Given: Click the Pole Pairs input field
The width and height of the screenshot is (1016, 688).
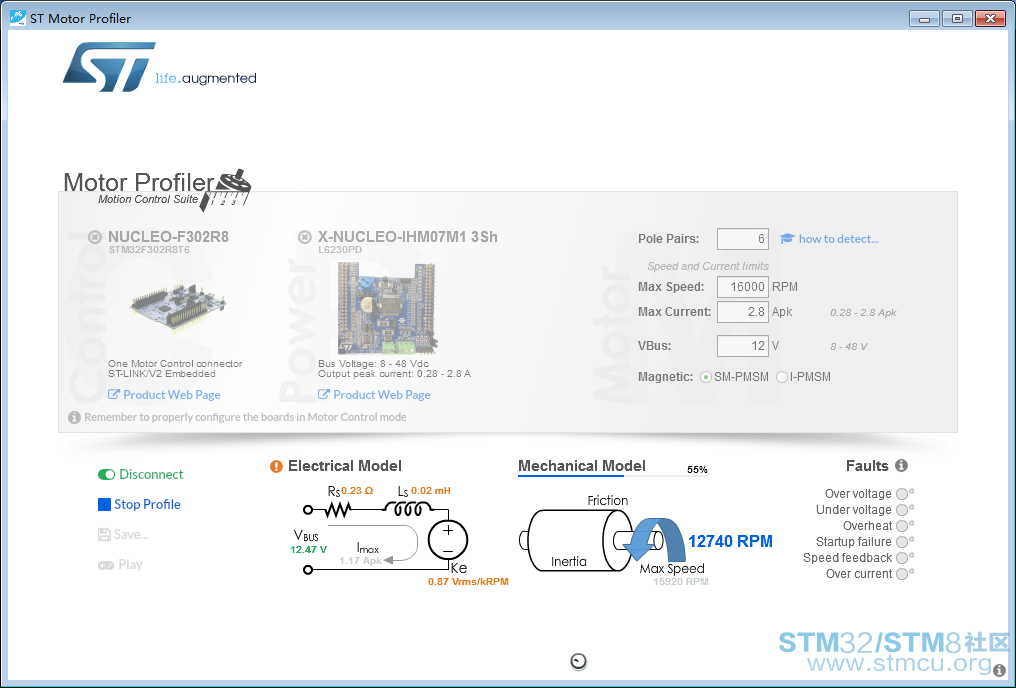Looking at the screenshot, I should 743,239.
